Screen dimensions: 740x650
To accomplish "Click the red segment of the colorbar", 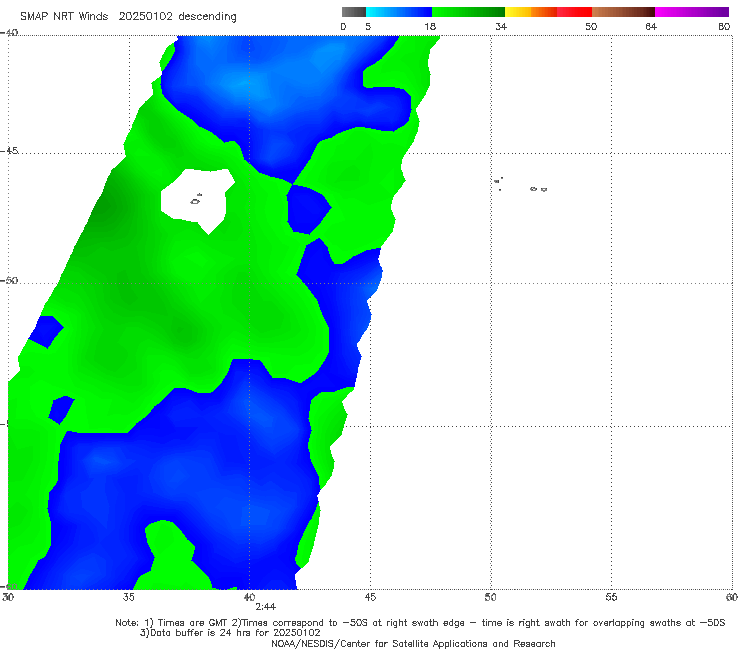I will click(574, 12).
